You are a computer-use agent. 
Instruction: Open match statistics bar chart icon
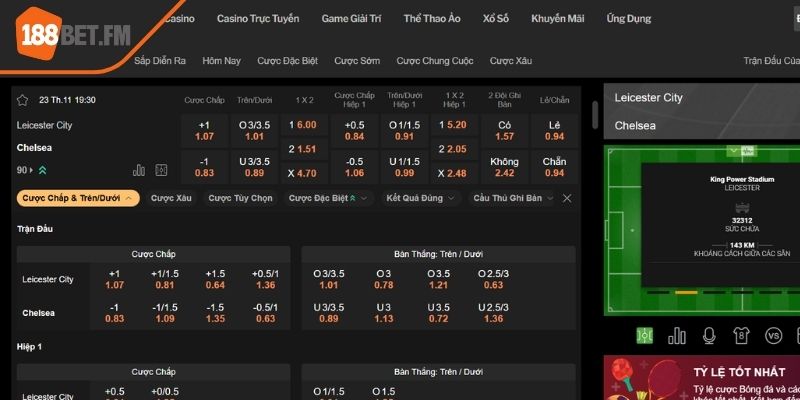(139, 170)
